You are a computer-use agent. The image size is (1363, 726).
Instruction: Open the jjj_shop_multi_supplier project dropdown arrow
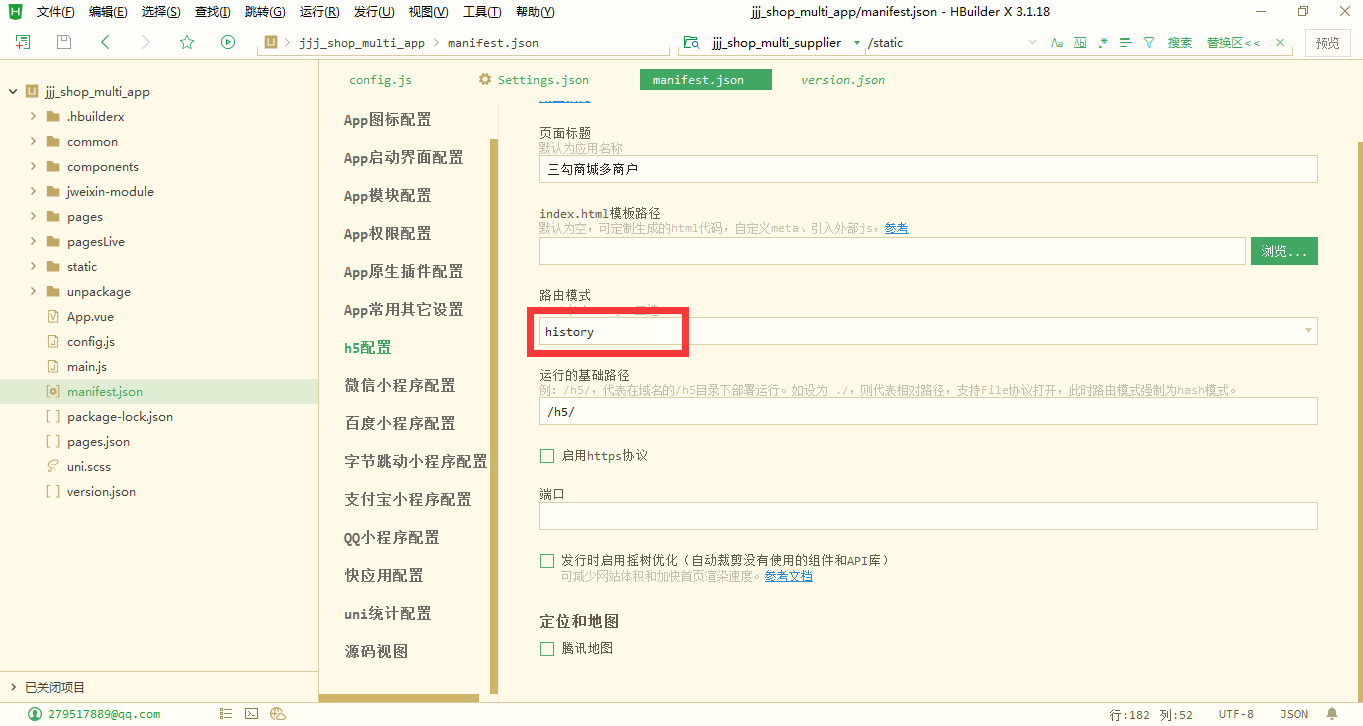coord(857,43)
